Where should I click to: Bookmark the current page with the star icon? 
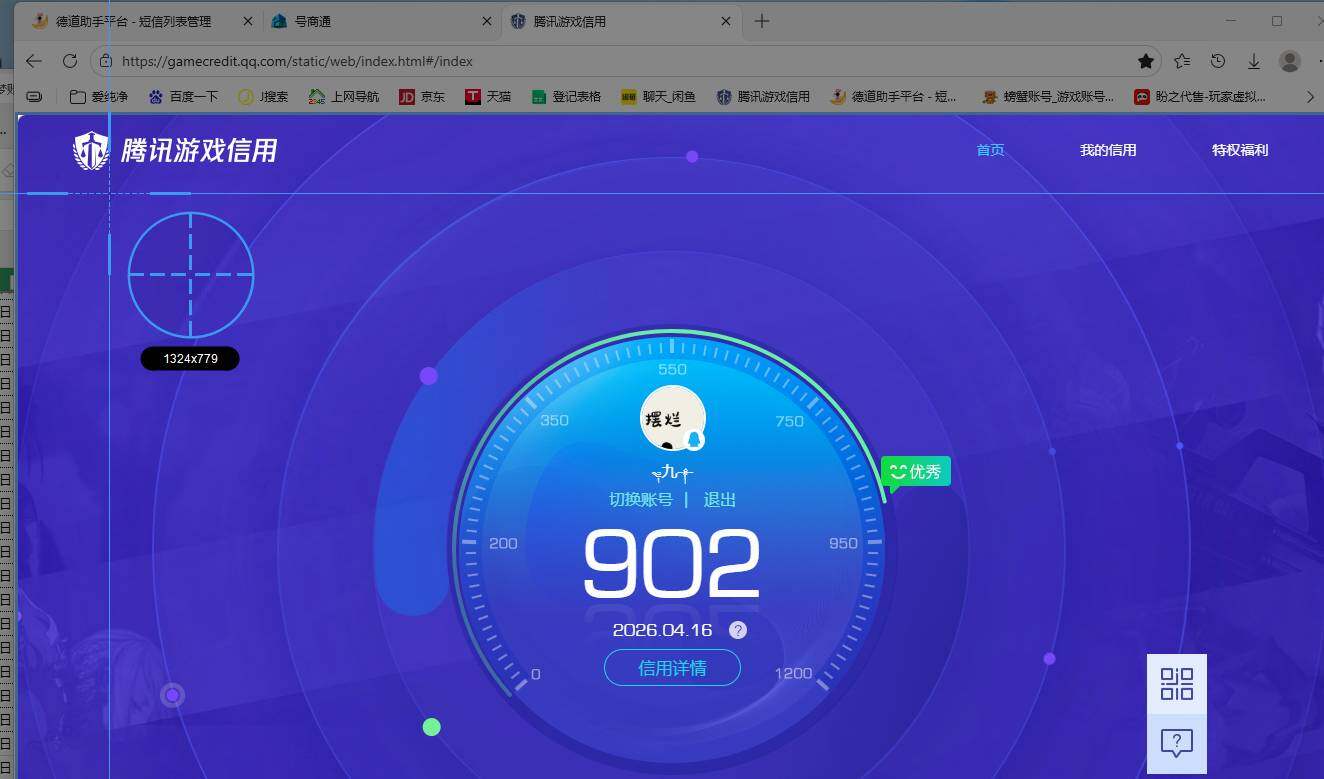[1146, 61]
